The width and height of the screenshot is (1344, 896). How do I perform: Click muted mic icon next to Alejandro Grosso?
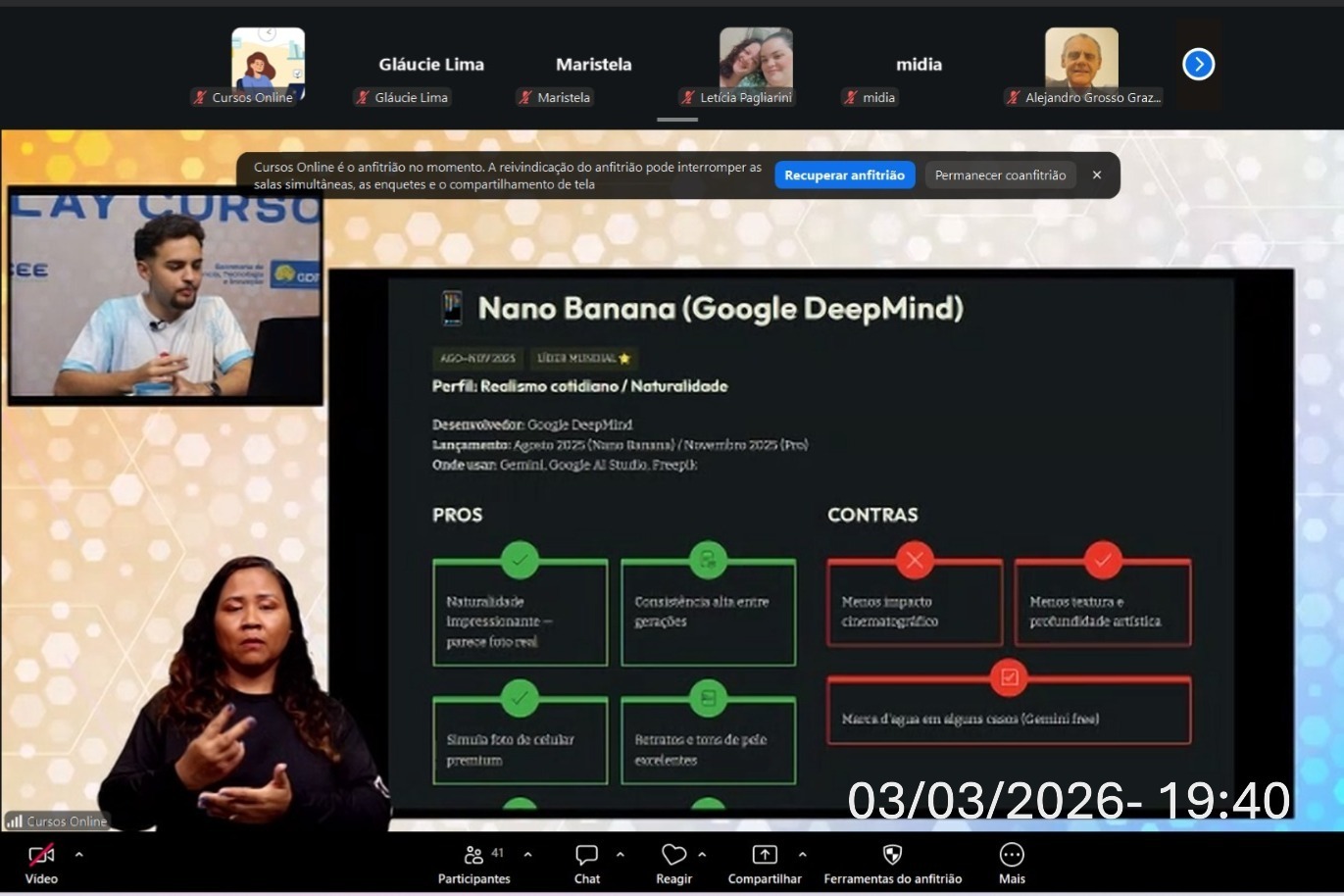point(1014,97)
